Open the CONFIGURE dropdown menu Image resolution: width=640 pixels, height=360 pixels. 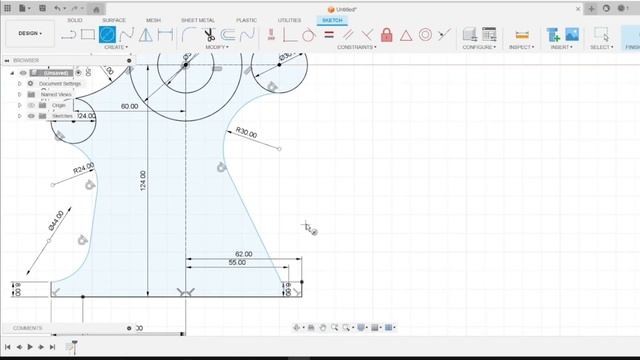(479, 47)
